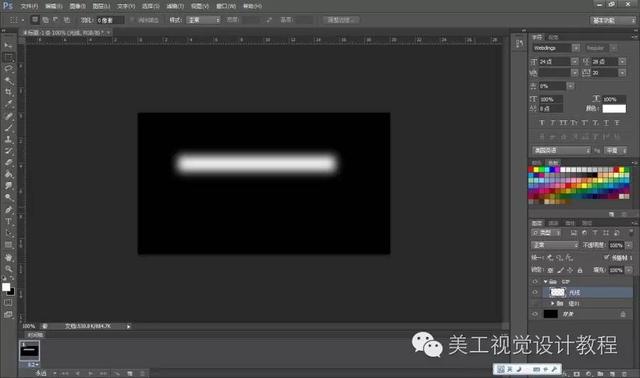Image resolution: width=640 pixels, height=378 pixels.
Task: Expand the collapsed group below selected layer
Action: (x=552, y=303)
